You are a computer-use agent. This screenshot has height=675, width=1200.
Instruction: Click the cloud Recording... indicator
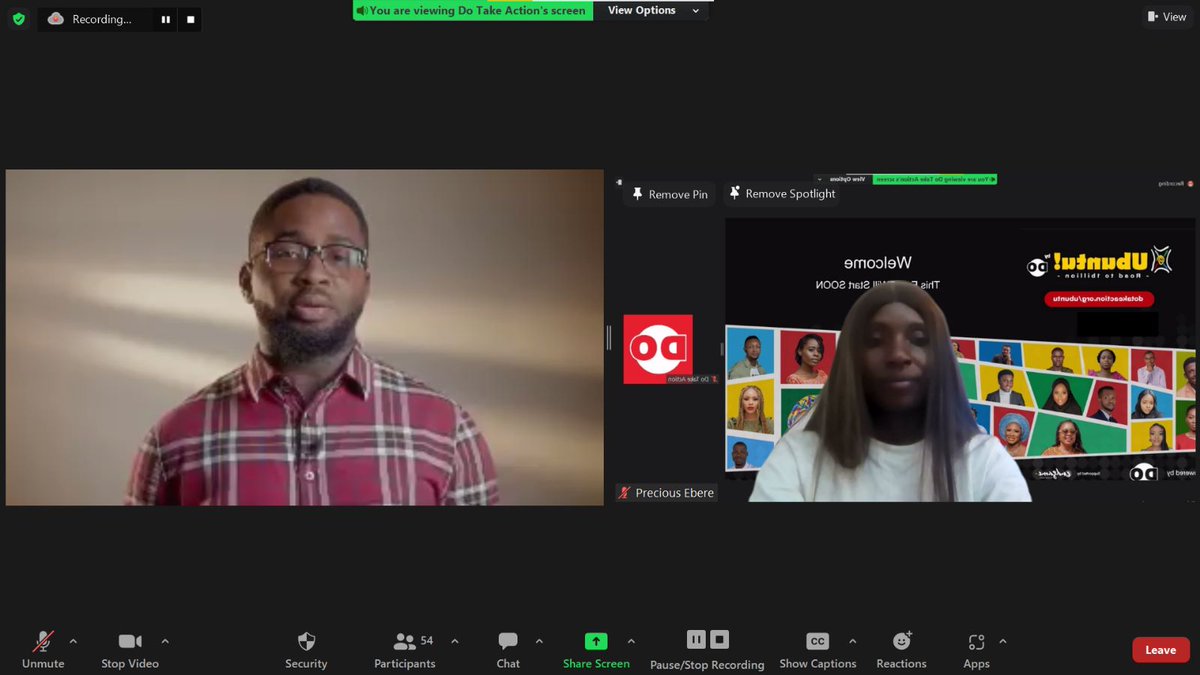coord(90,19)
